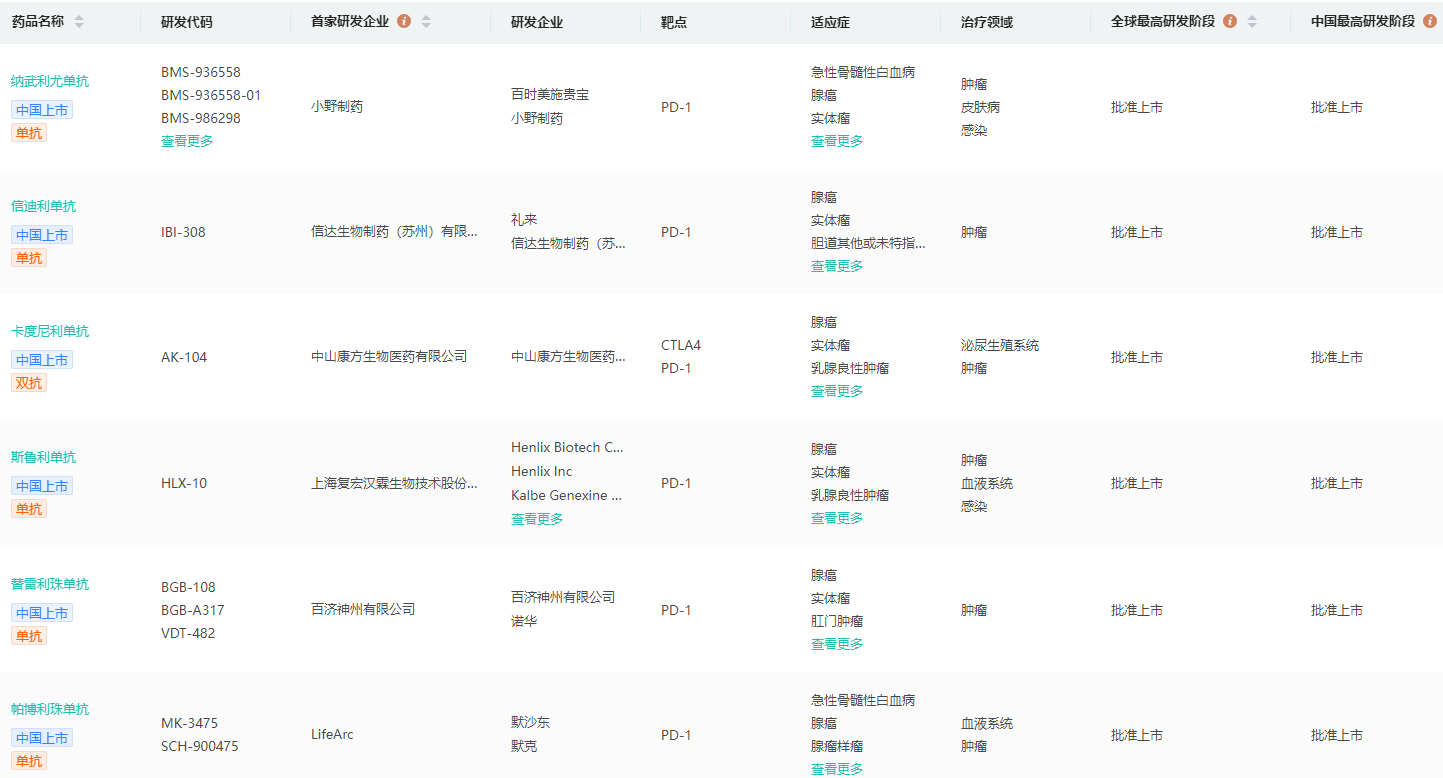The width and height of the screenshot is (1443, 778).
Task: Expand 查看更多 under BMS-986298 research codes
Action: coord(187,141)
